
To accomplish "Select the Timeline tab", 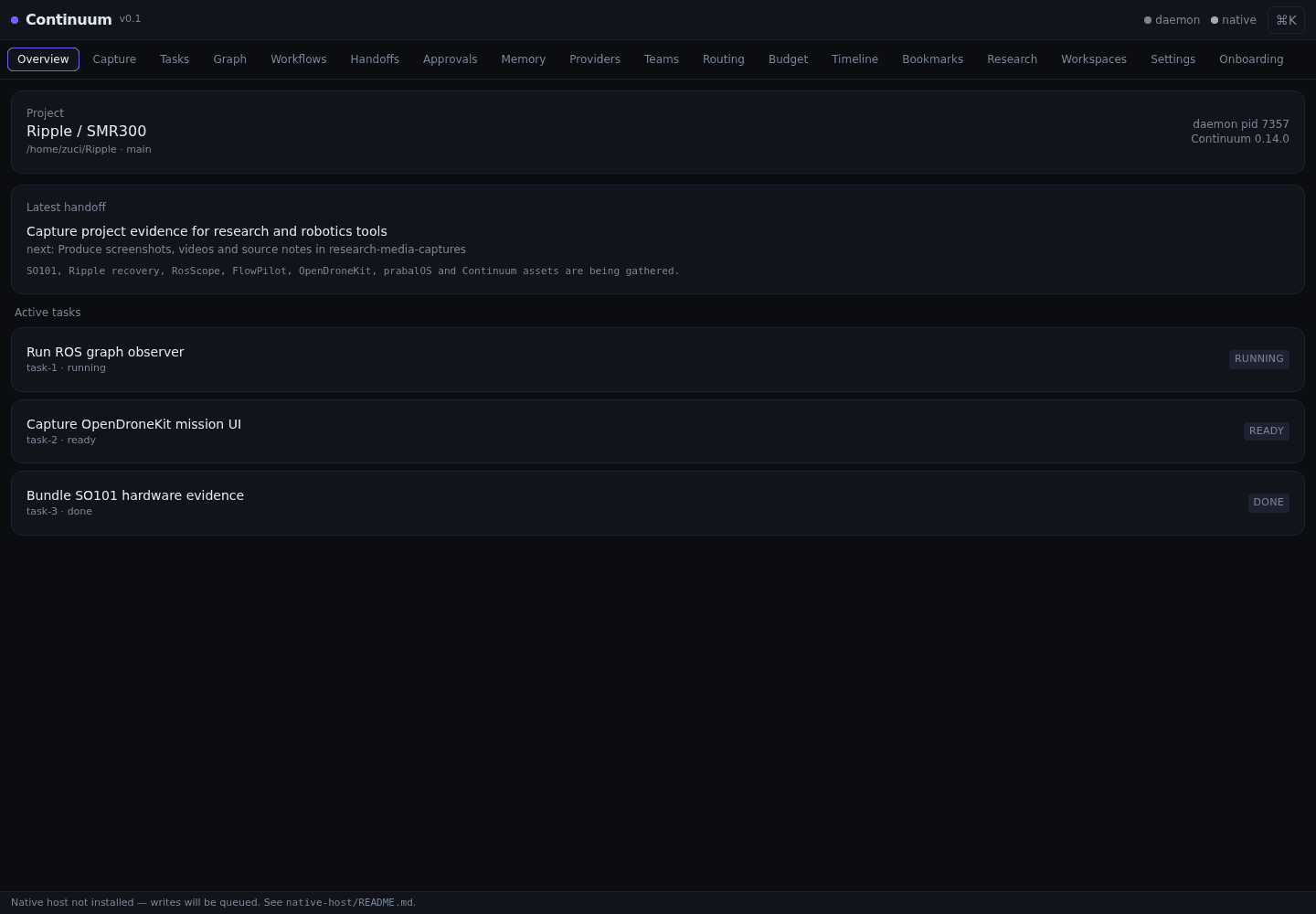I will [x=855, y=59].
